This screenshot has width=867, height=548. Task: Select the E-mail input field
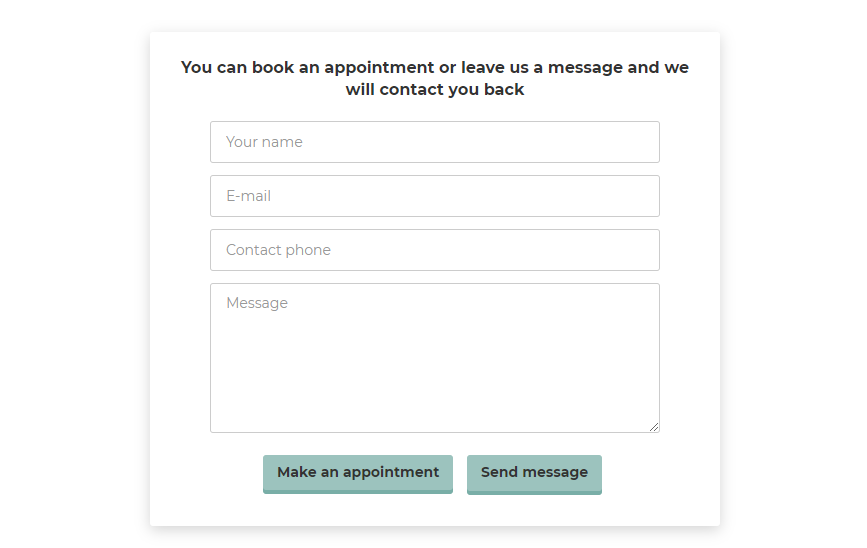[x=435, y=196]
